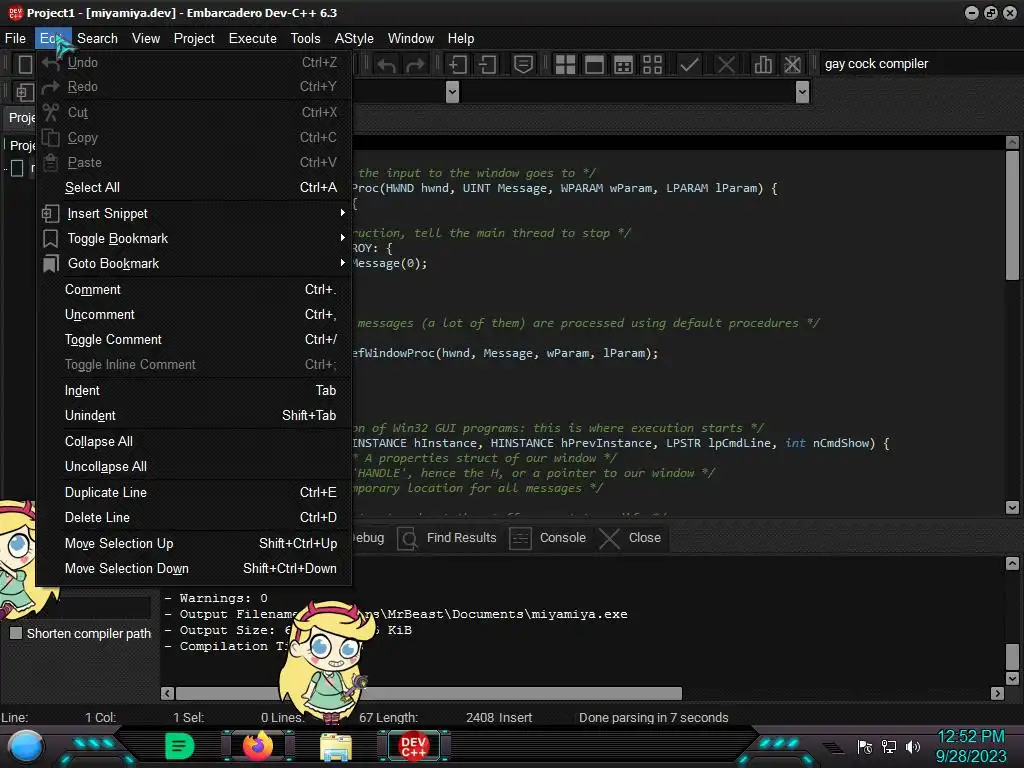Expand the Insert Snippet submenu
This screenshot has width=1024, height=768.
(193, 214)
